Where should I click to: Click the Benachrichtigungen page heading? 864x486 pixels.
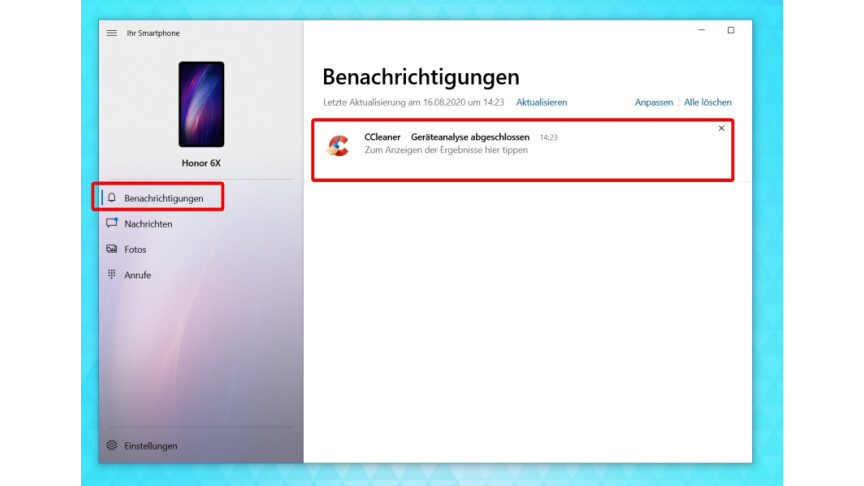pos(421,77)
